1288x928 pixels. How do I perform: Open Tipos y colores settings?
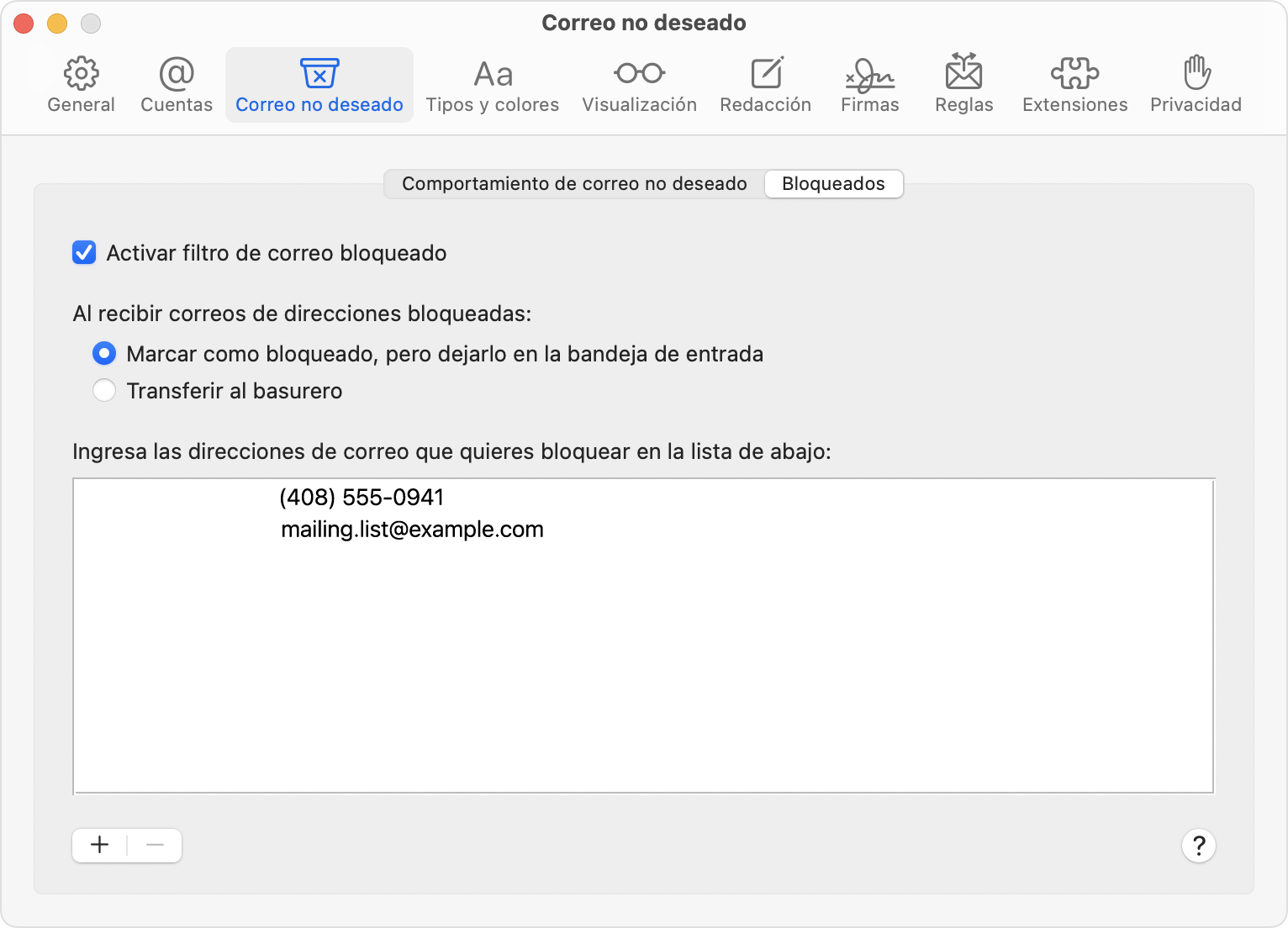click(493, 82)
